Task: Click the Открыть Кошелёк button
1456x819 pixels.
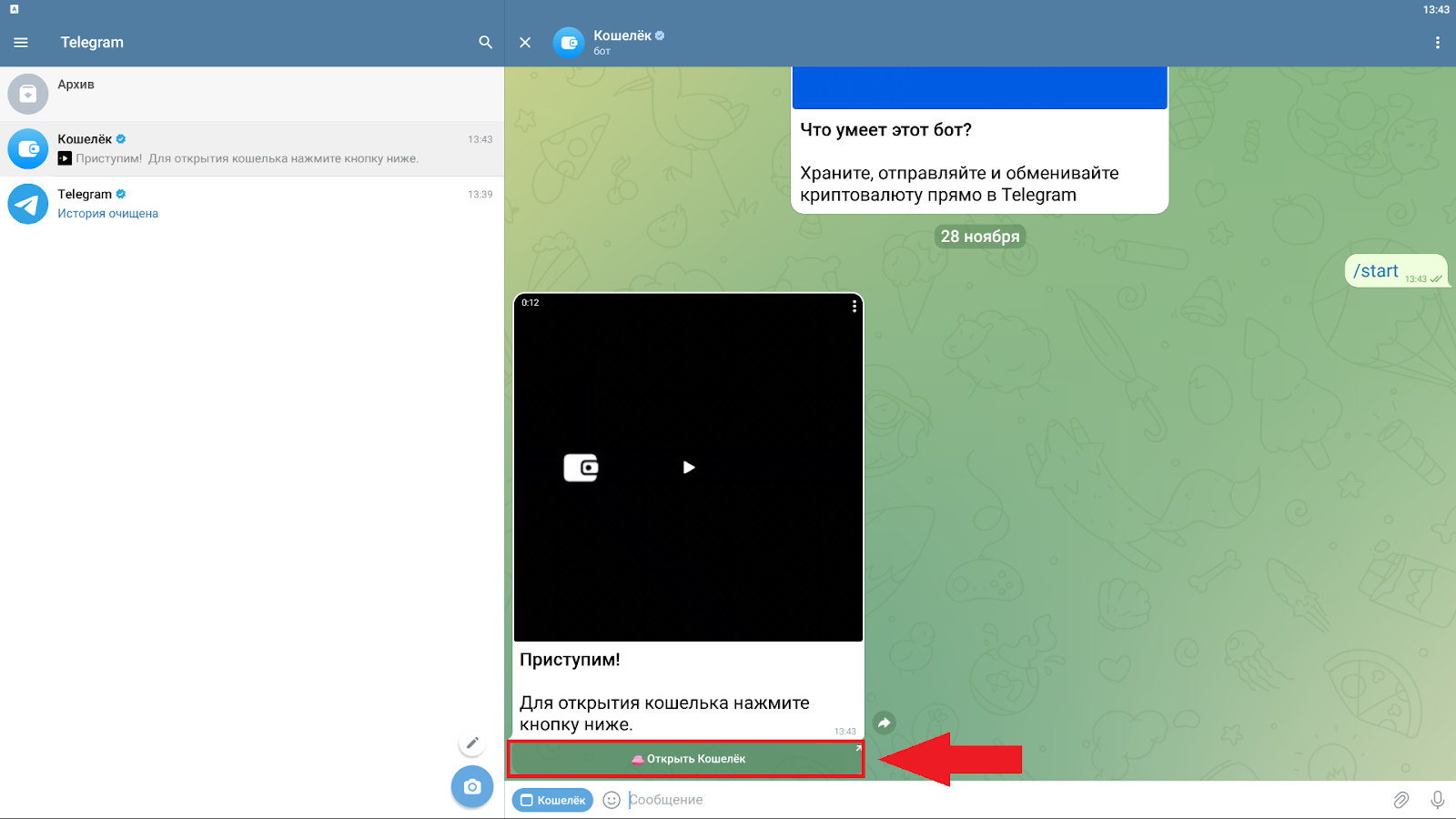Action: [x=686, y=759]
